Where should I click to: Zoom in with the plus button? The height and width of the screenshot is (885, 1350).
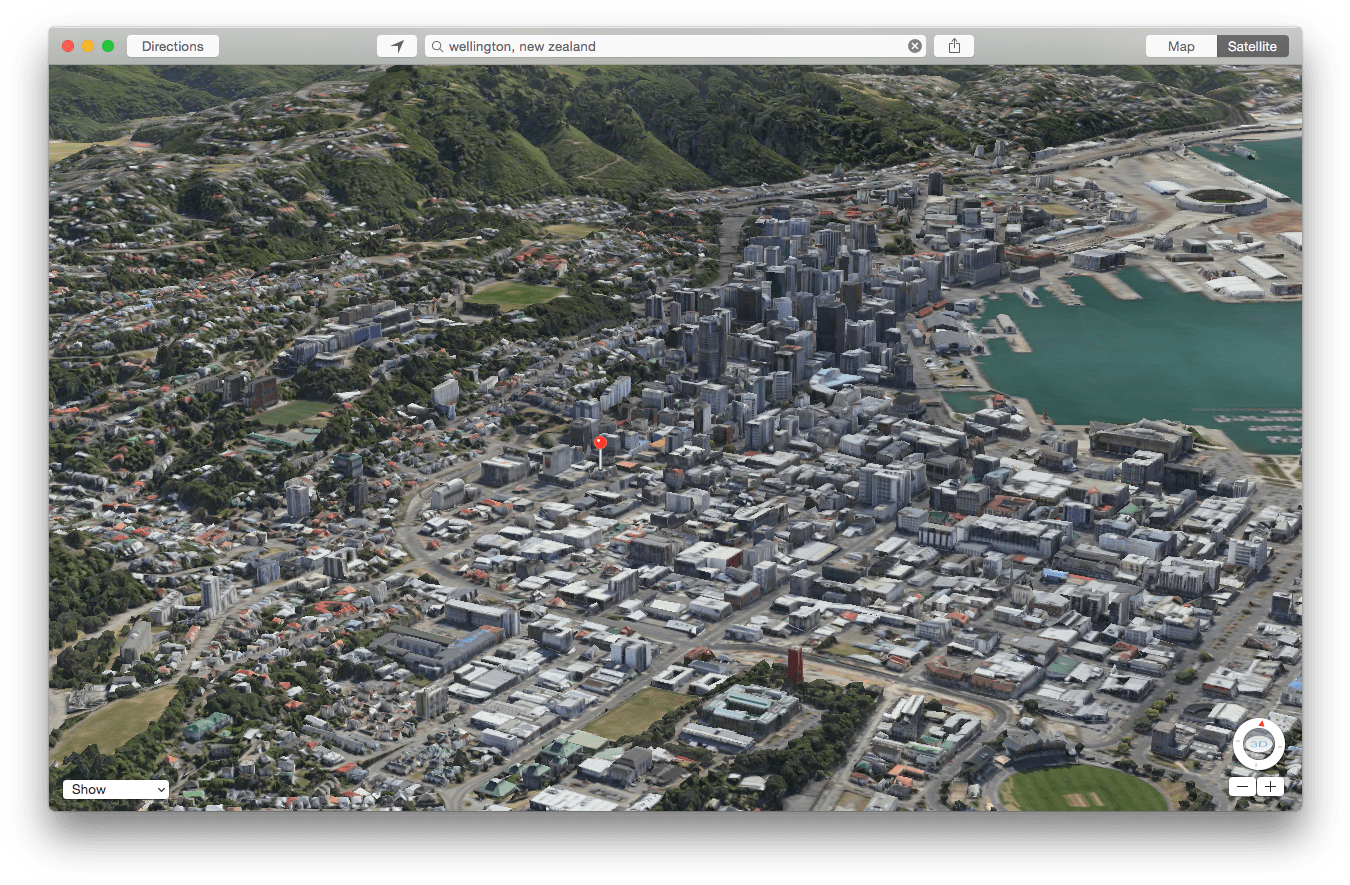pyautogui.click(x=1271, y=786)
